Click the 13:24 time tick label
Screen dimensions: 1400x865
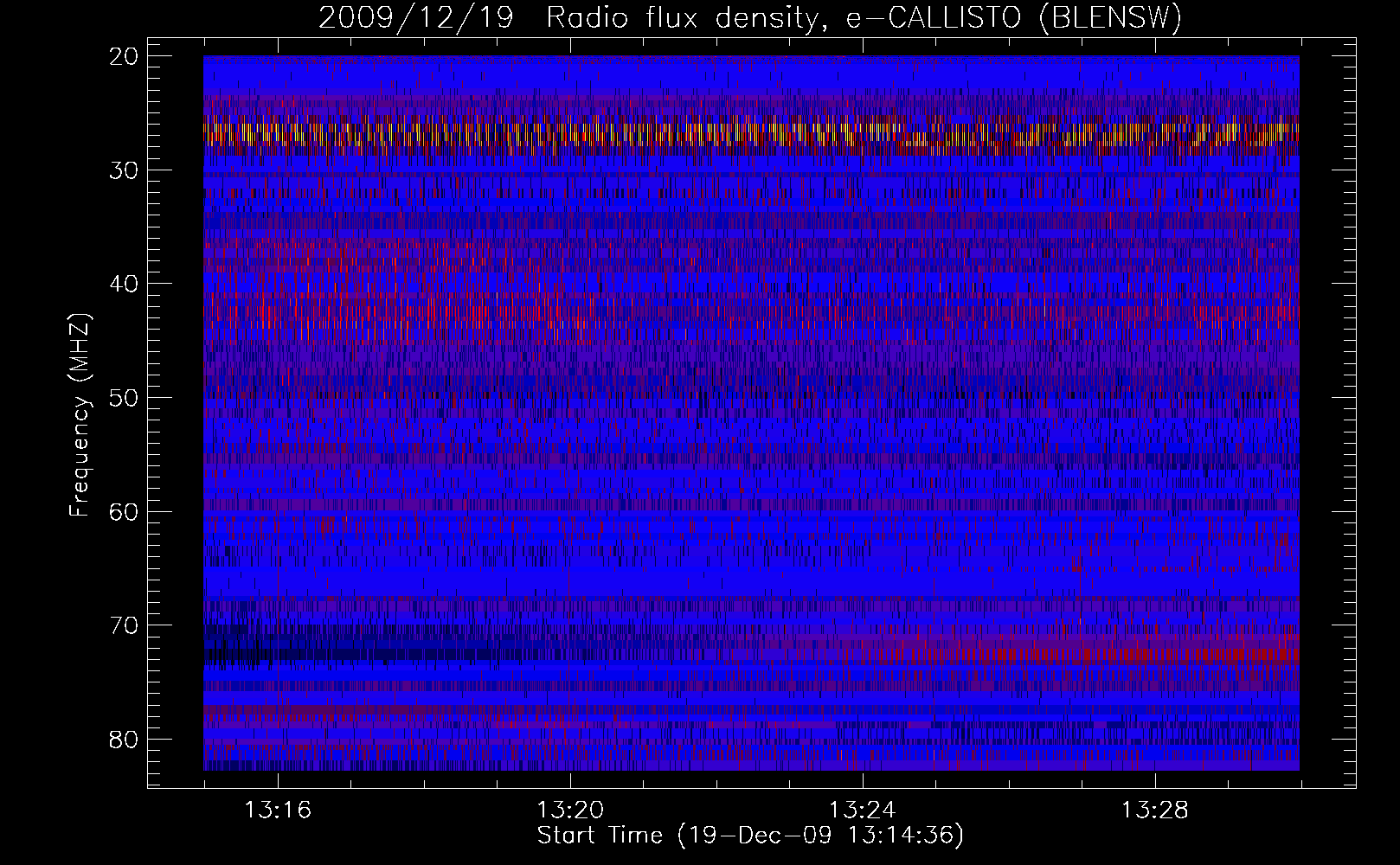(x=863, y=811)
